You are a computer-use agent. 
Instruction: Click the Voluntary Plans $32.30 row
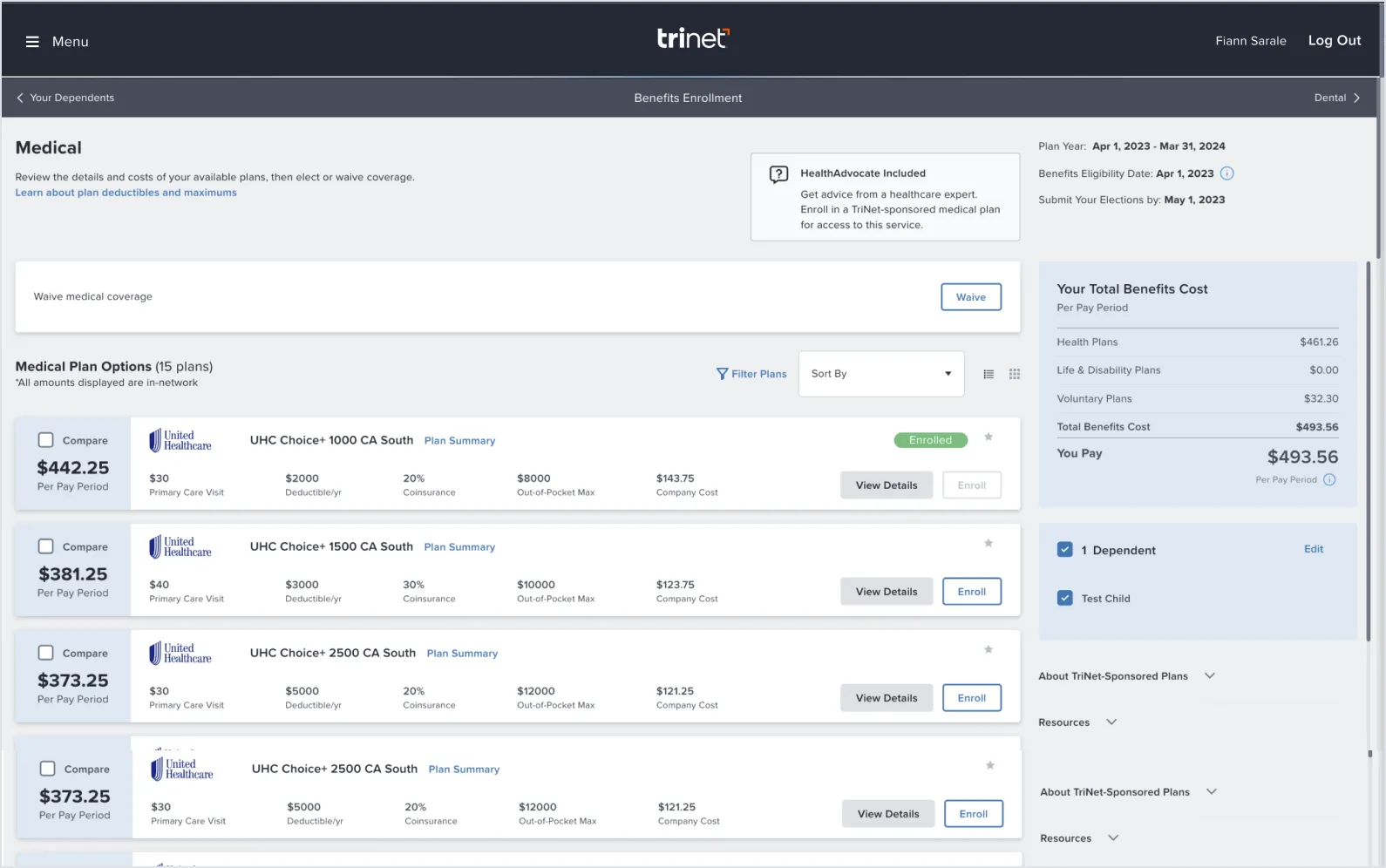pyautogui.click(x=1198, y=399)
